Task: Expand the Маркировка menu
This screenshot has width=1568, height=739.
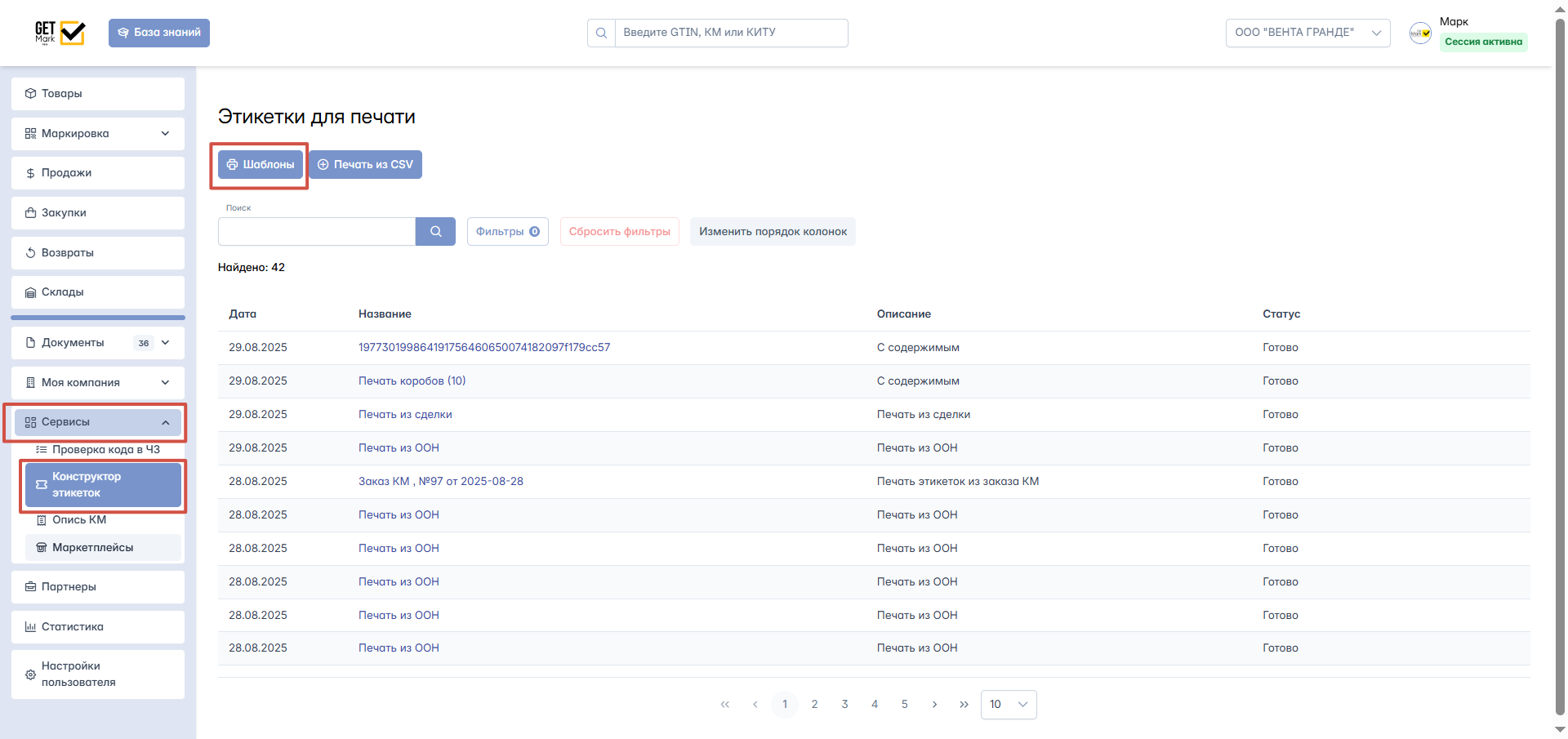Action: click(x=98, y=134)
